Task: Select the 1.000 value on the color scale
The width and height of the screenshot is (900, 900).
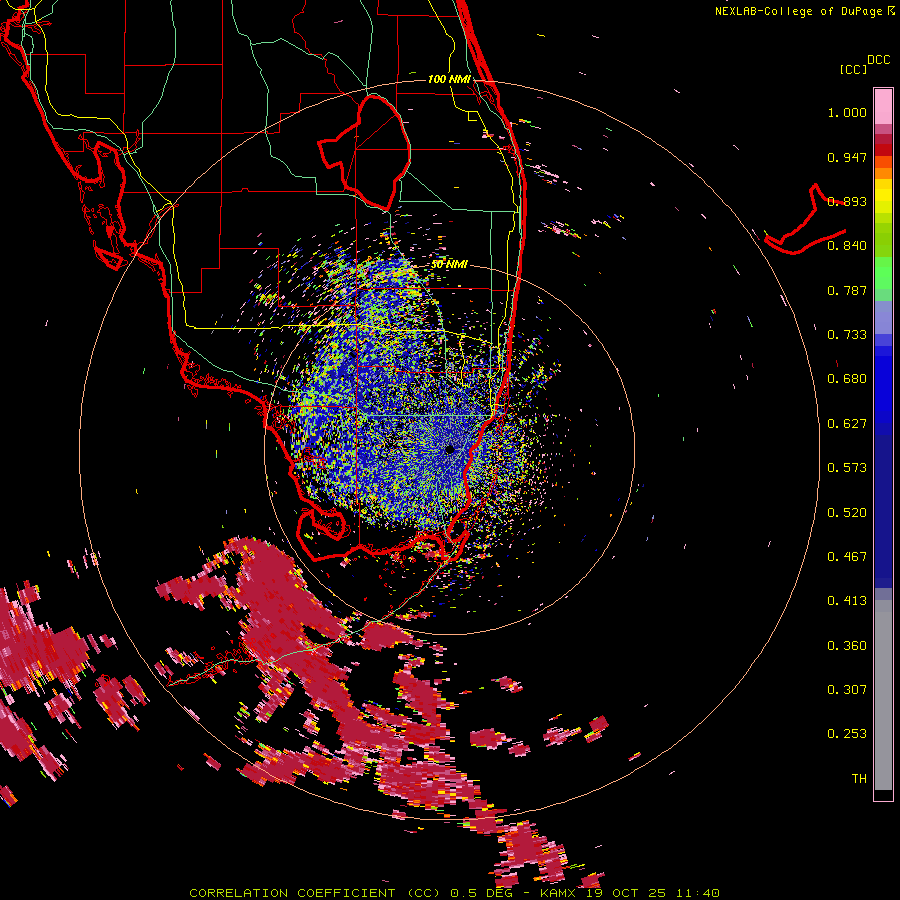Action: 847,112
